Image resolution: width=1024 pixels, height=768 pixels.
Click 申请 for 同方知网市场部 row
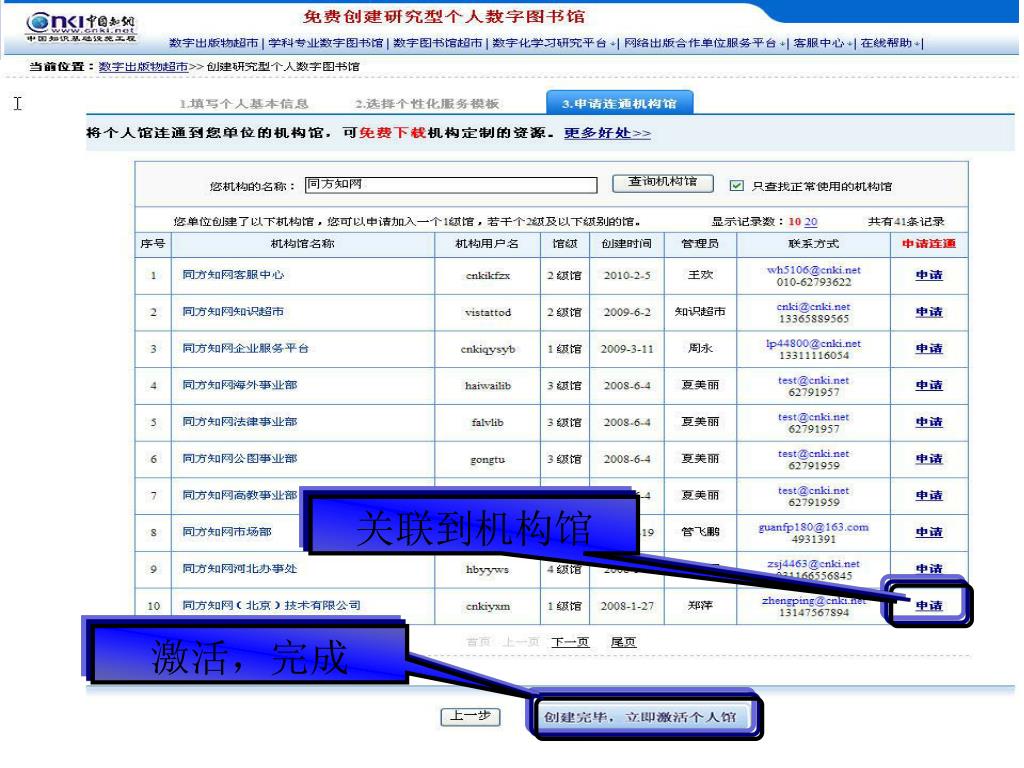[929, 532]
